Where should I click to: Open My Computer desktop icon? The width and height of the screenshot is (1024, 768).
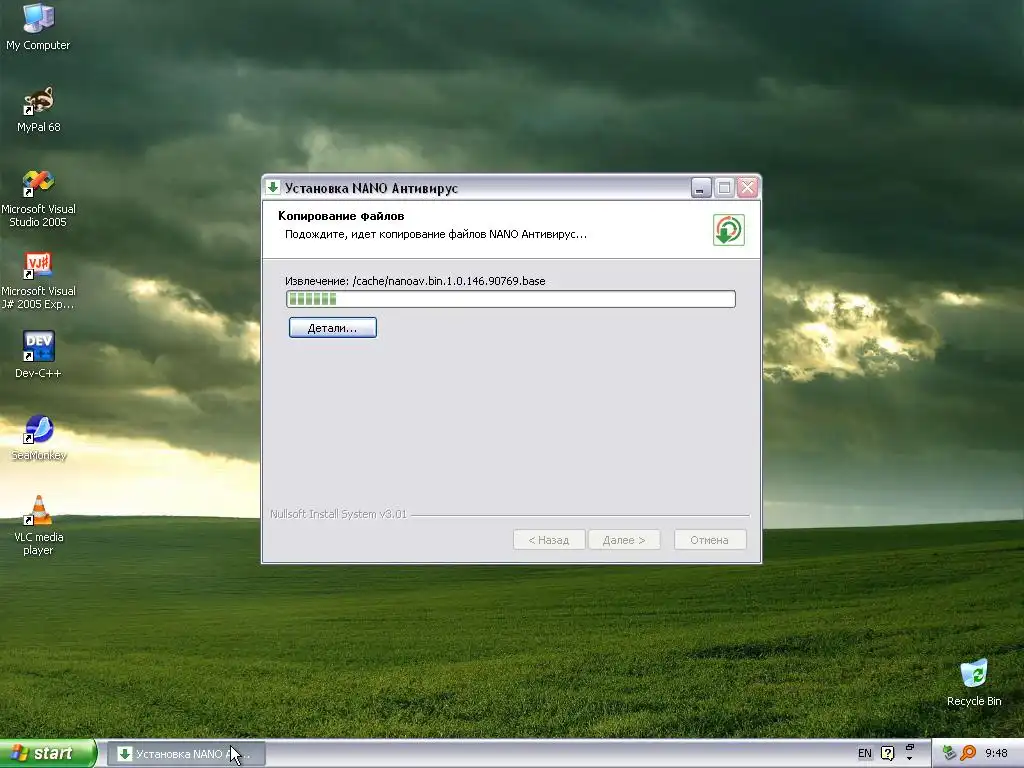point(38,27)
